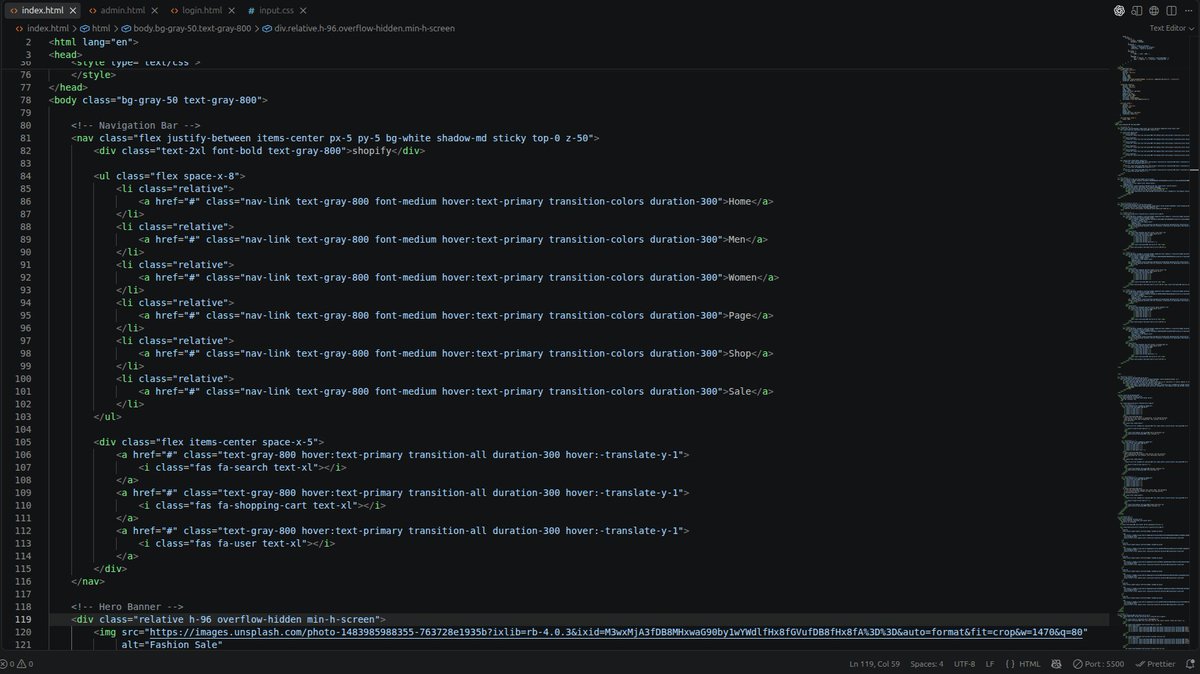Screen dimensions: 1200x674
Task: Click Men link text on line 89
Action: click(736, 239)
